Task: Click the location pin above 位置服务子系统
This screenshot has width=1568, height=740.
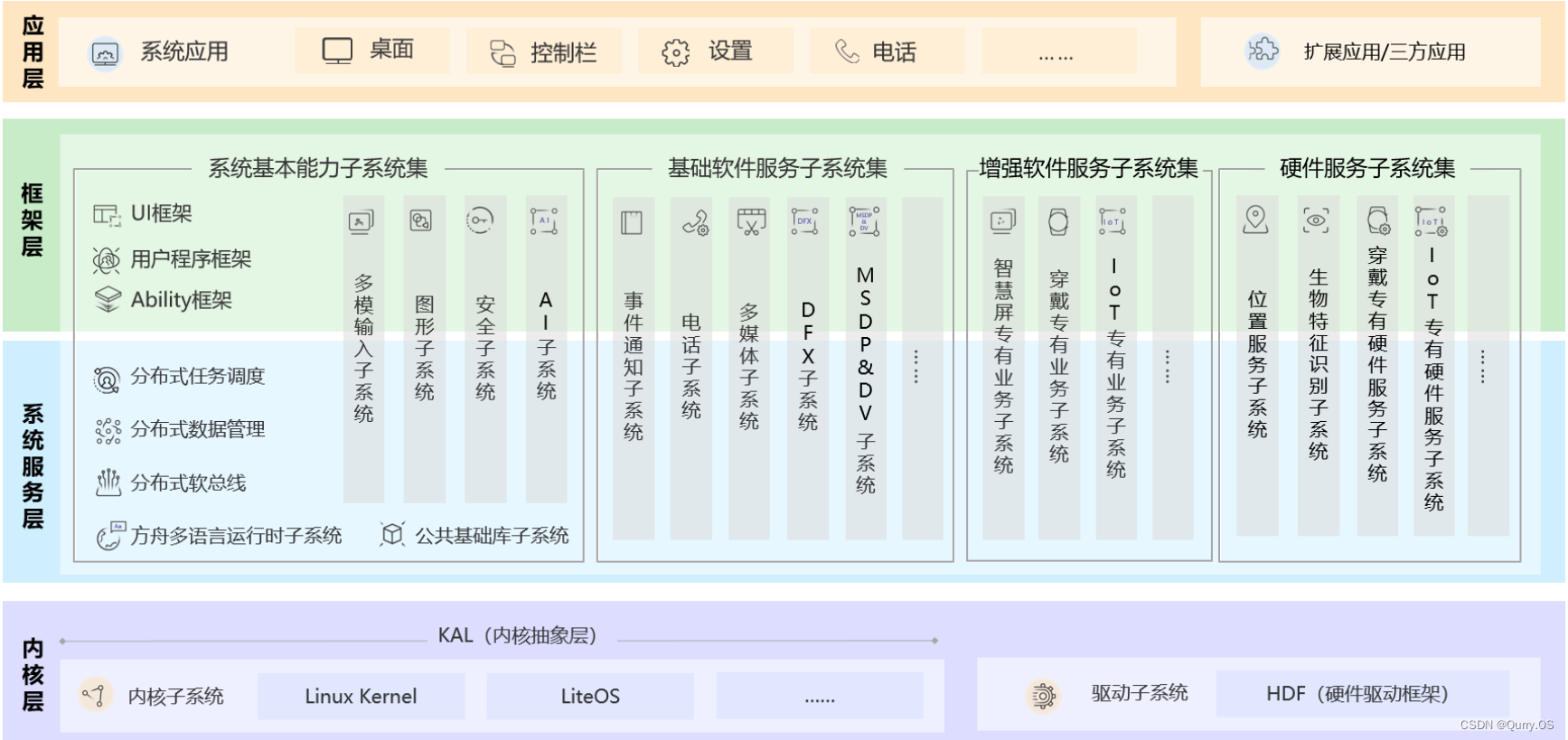Action: (x=1255, y=220)
